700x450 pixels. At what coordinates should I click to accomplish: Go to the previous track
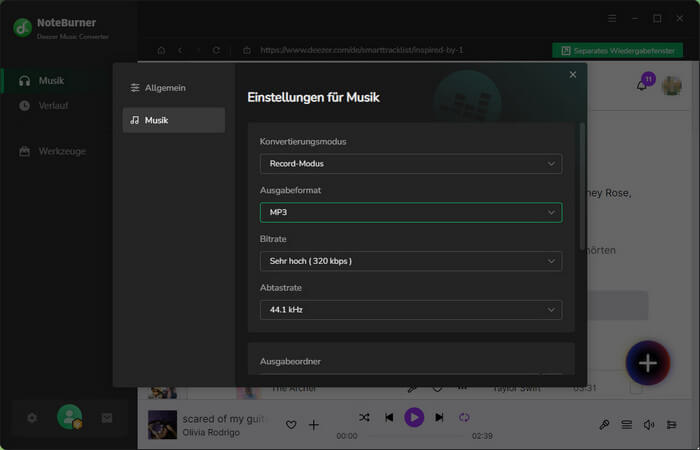[x=389, y=417]
